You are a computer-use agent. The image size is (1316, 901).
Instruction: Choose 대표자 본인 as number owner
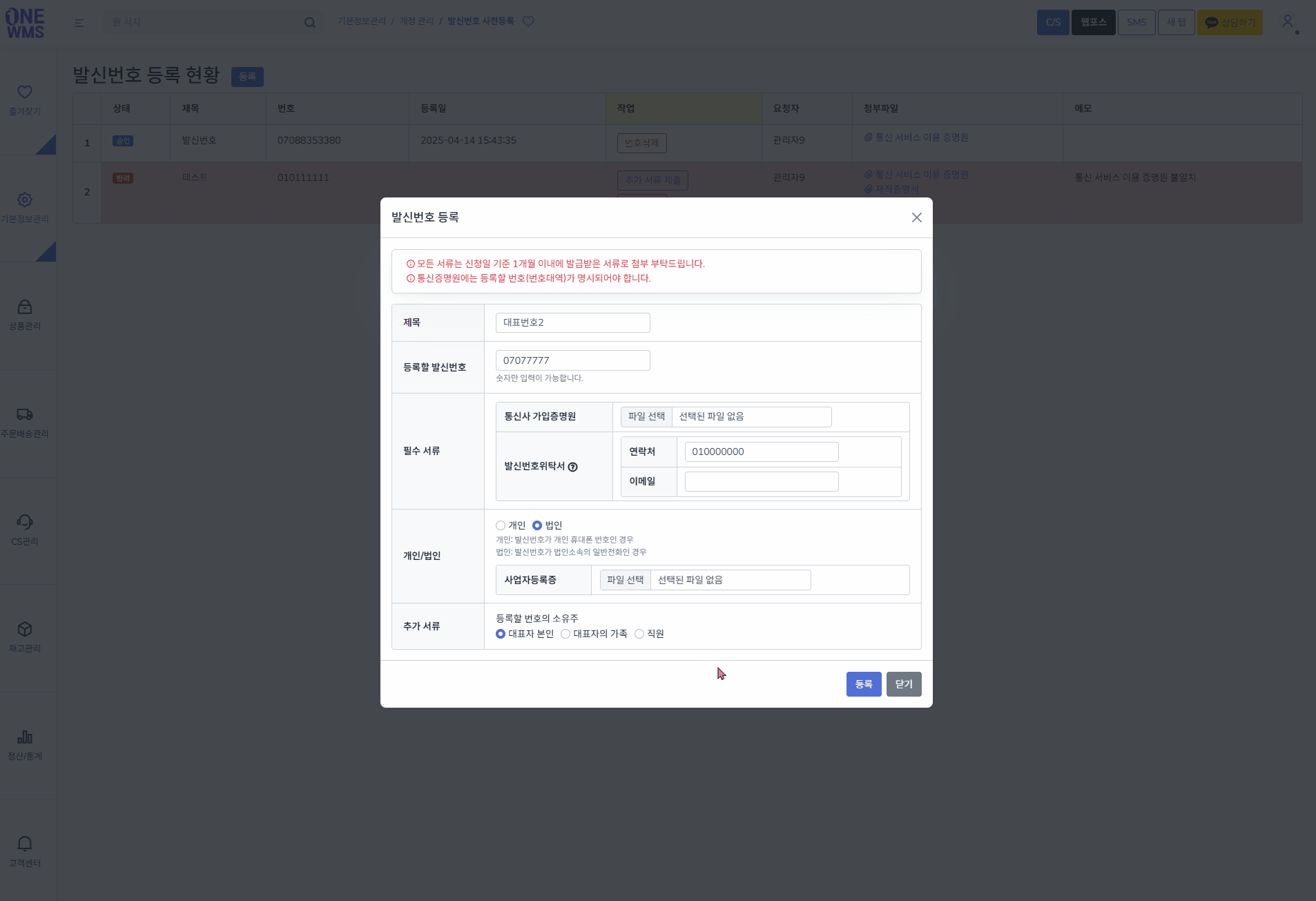[x=501, y=634]
